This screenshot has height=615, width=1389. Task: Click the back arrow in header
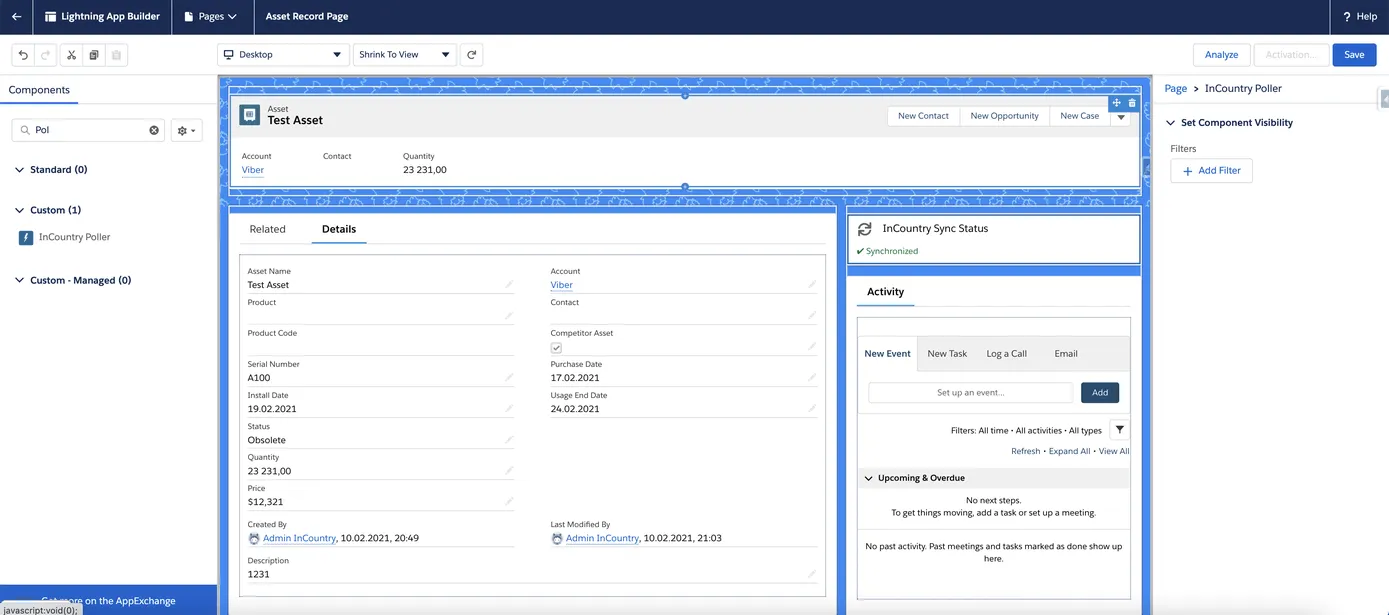click(x=16, y=17)
